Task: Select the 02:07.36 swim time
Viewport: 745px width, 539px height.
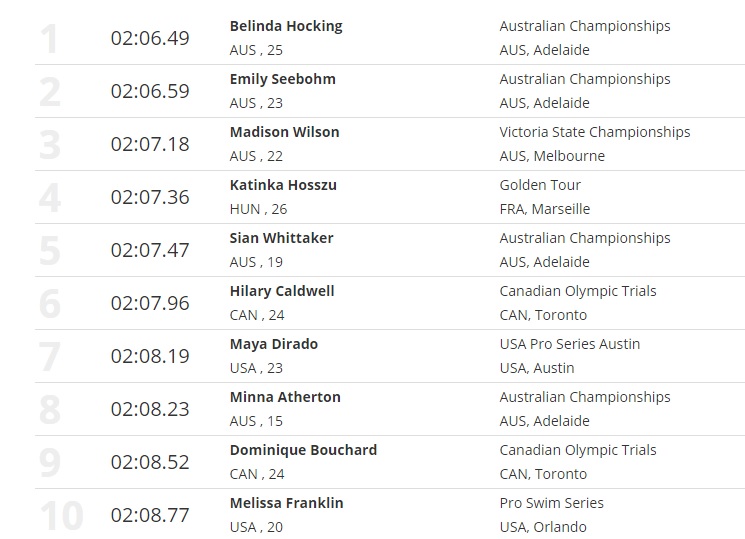Action: tap(150, 197)
